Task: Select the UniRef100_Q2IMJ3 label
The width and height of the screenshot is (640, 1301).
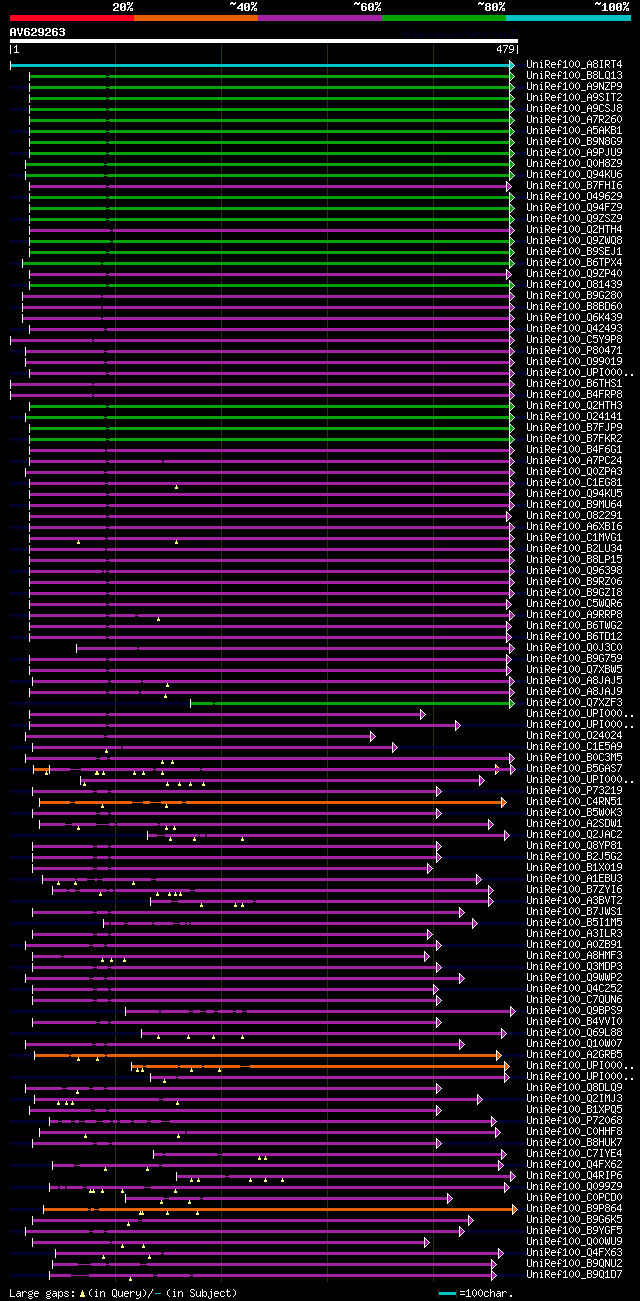Action: pyautogui.click(x=574, y=1098)
